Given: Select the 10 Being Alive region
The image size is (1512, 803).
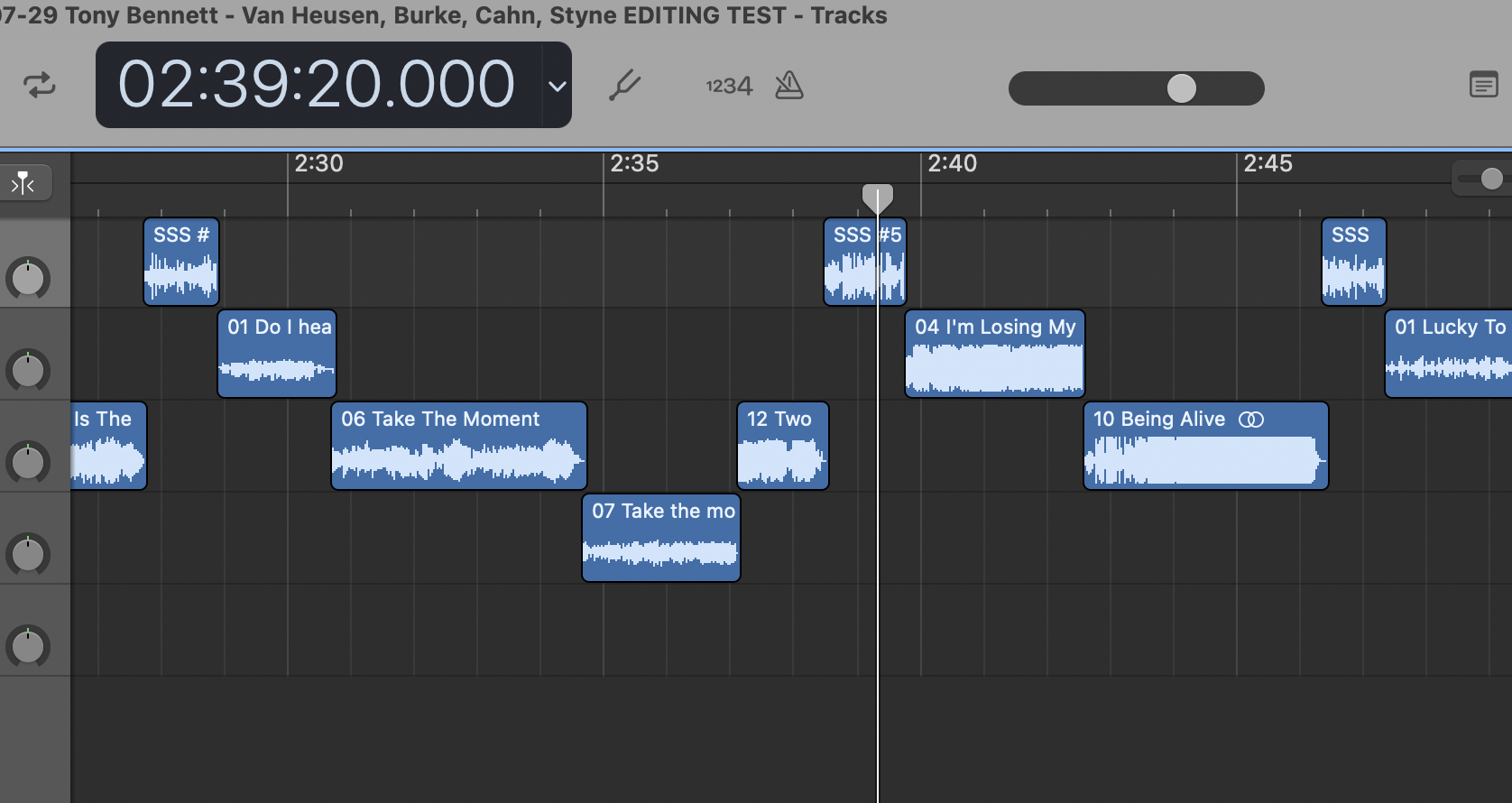Looking at the screenshot, I should pyautogui.click(x=1206, y=446).
